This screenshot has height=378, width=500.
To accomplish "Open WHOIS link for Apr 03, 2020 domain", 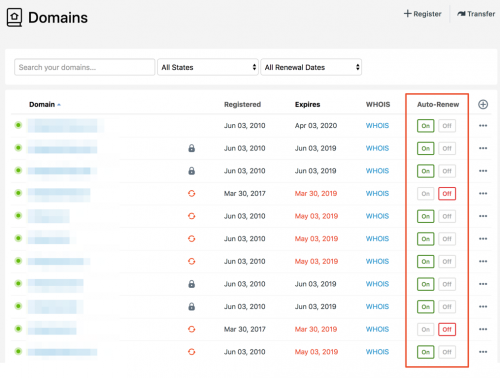I will pyautogui.click(x=377, y=126).
